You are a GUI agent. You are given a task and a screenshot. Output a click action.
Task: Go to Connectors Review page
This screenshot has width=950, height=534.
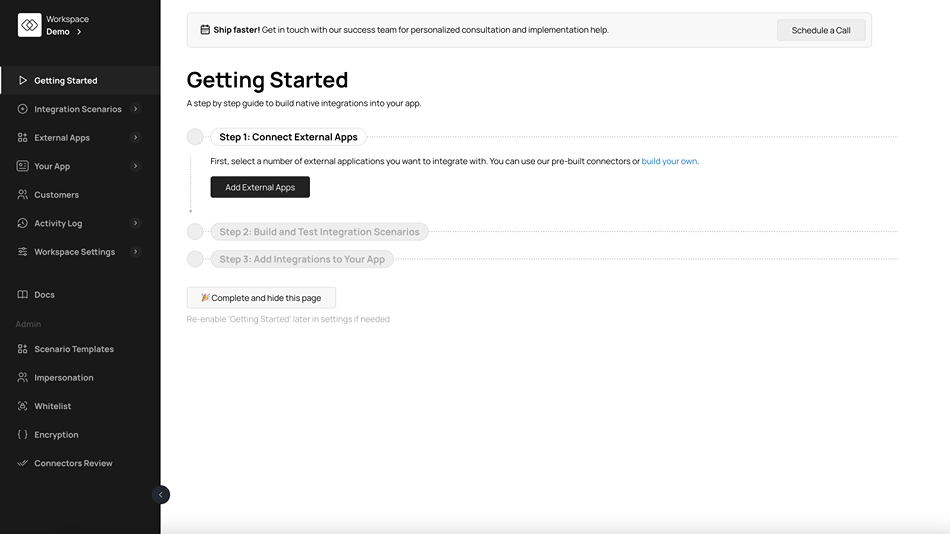coord(73,464)
